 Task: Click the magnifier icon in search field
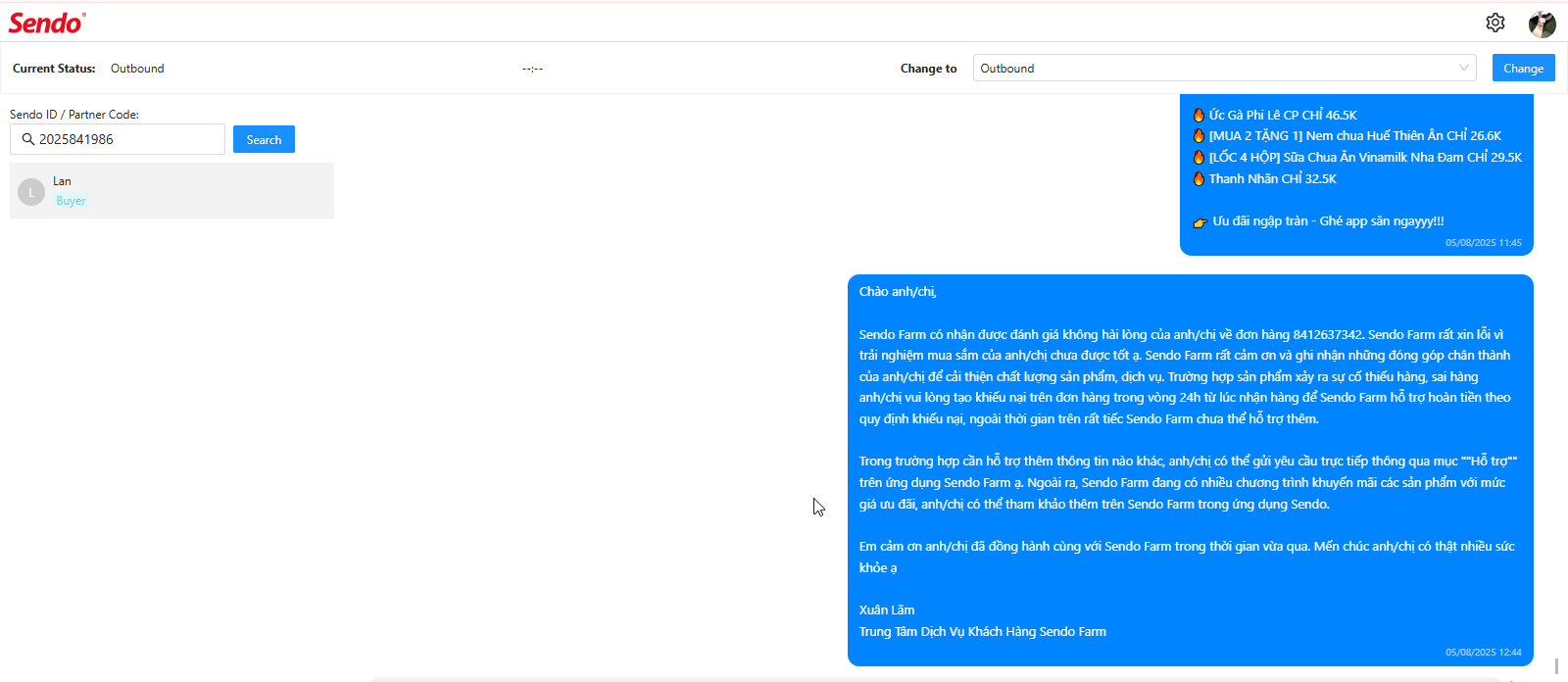click(x=28, y=139)
